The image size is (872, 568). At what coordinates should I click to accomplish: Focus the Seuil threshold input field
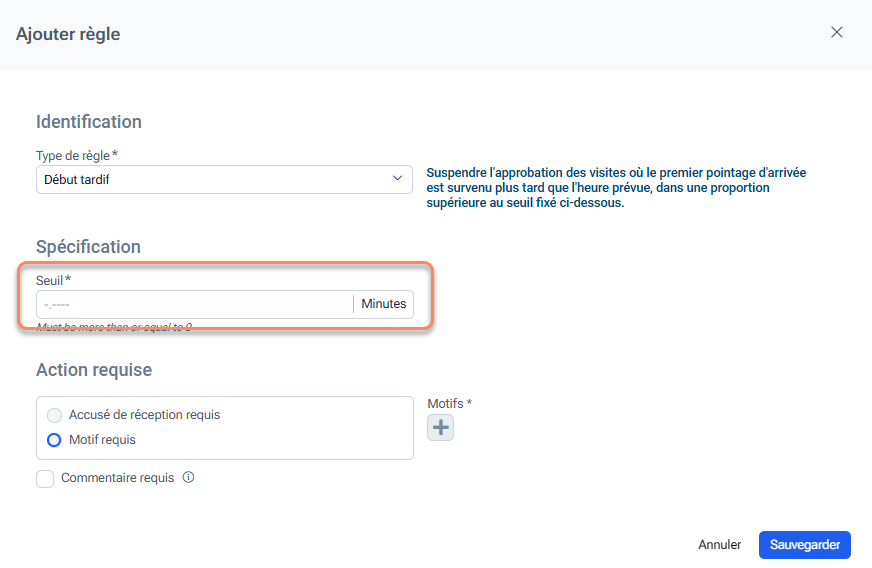[193, 304]
